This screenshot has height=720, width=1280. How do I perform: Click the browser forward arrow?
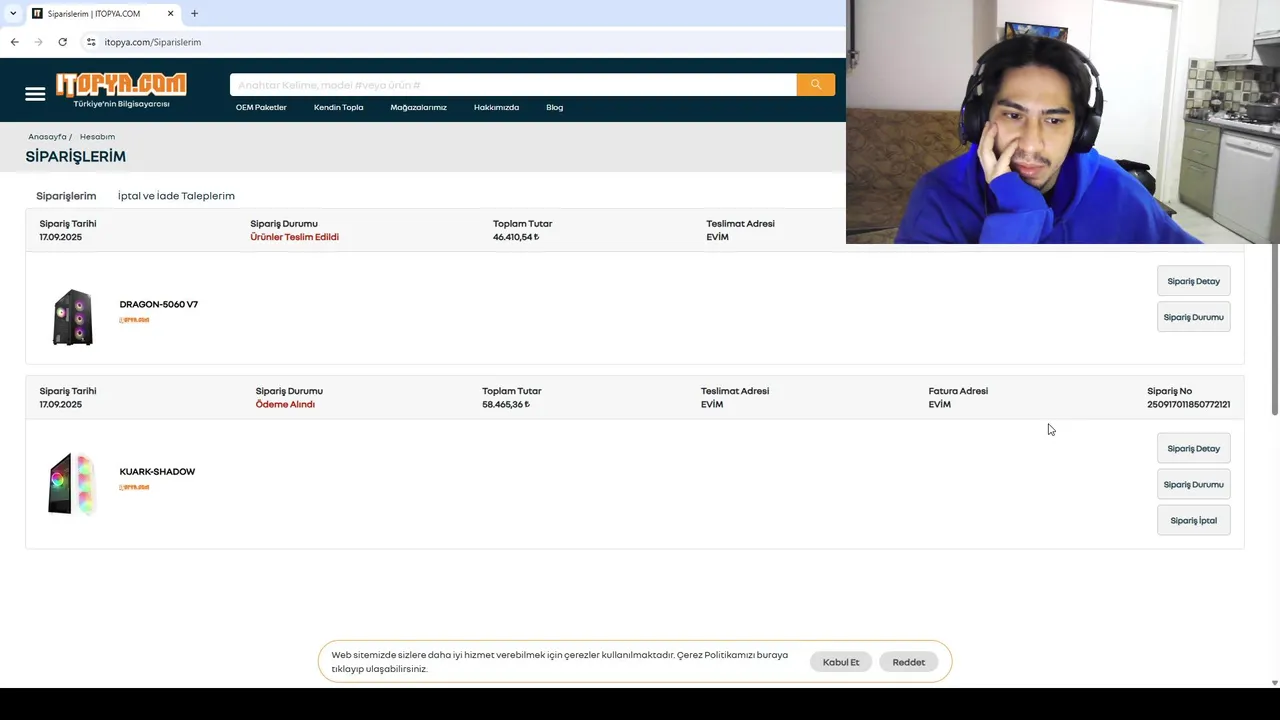click(38, 42)
